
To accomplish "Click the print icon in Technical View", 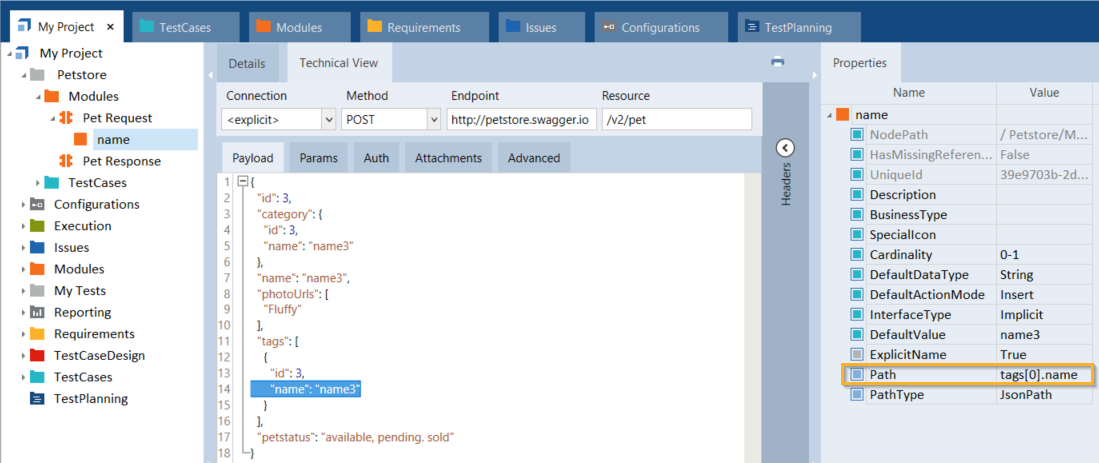I will [777, 62].
